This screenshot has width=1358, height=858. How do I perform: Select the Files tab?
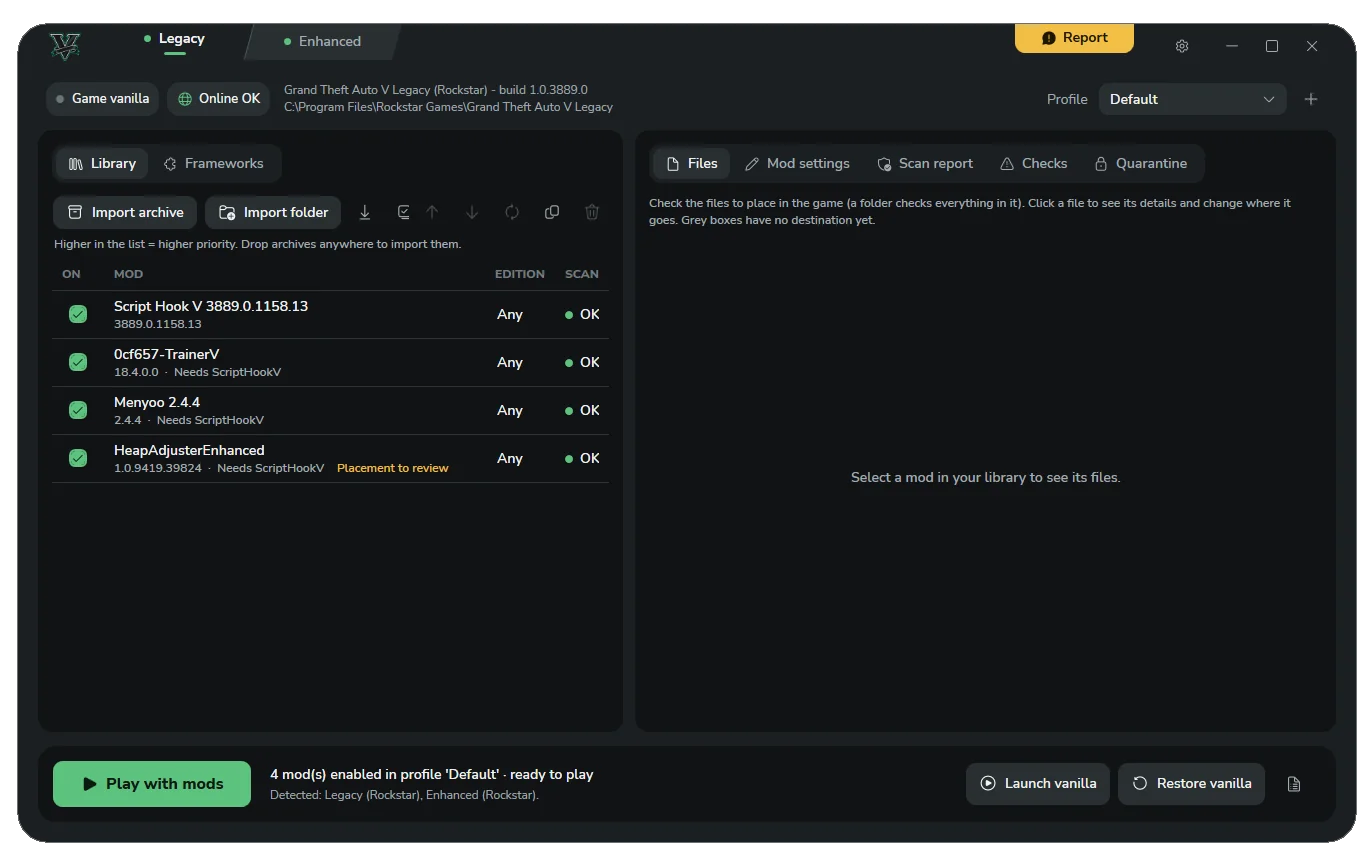coord(692,163)
